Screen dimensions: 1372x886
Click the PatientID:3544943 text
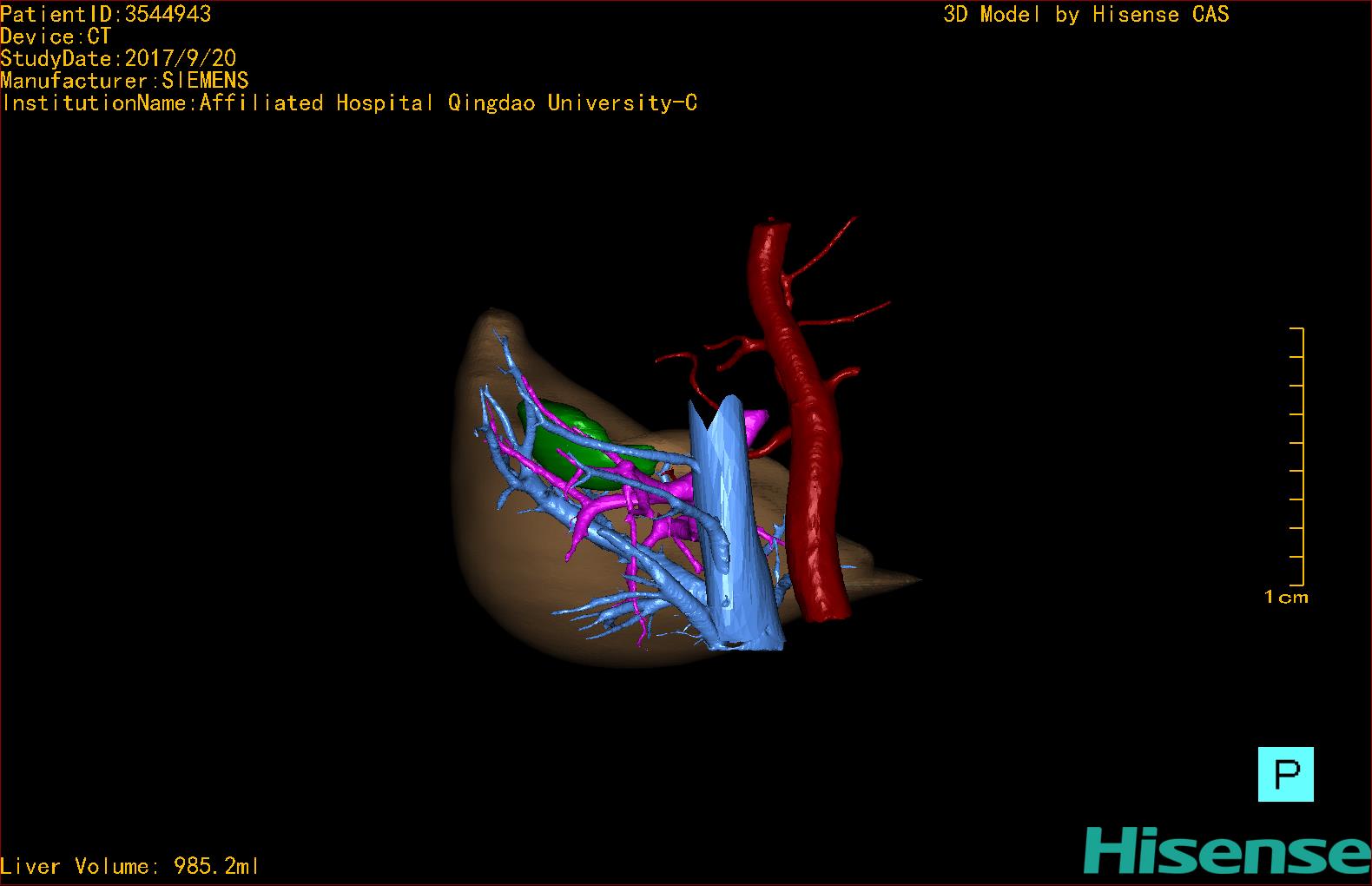pyautogui.click(x=106, y=14)
